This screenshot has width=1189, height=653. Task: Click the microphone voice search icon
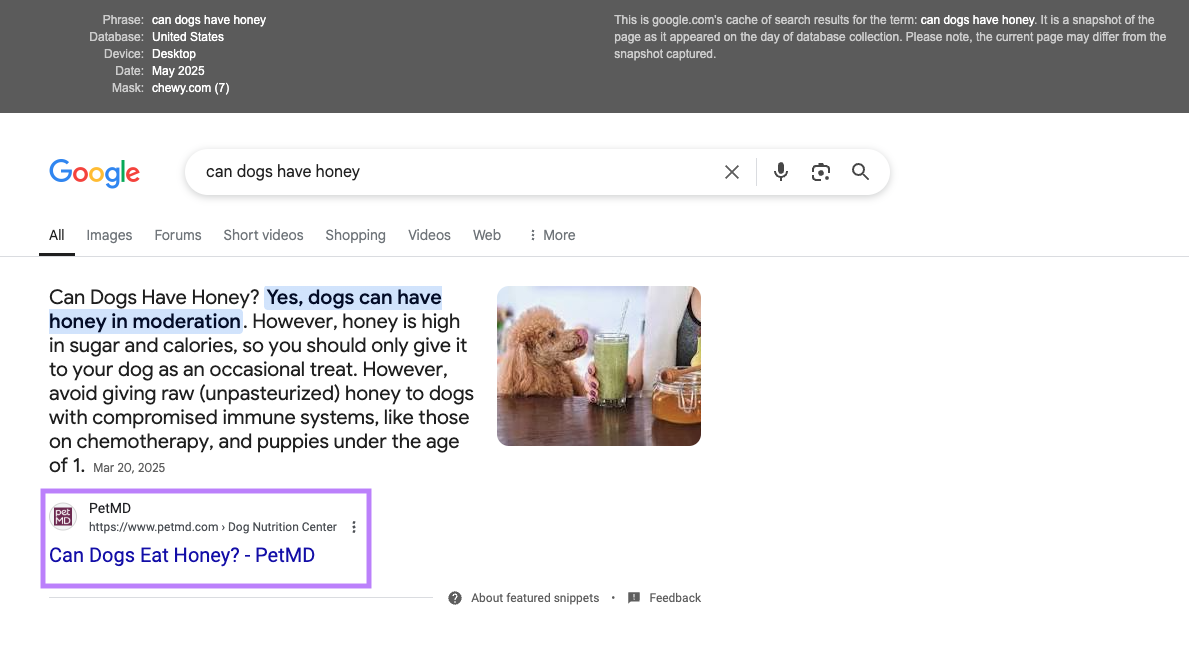781,171
